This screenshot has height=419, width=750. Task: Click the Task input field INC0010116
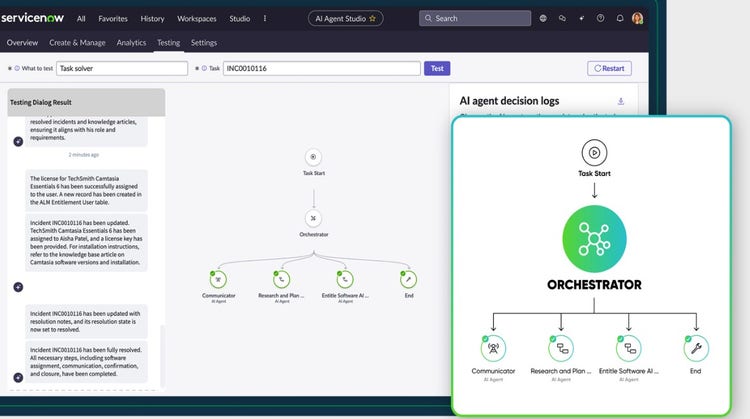pos(320,68)
